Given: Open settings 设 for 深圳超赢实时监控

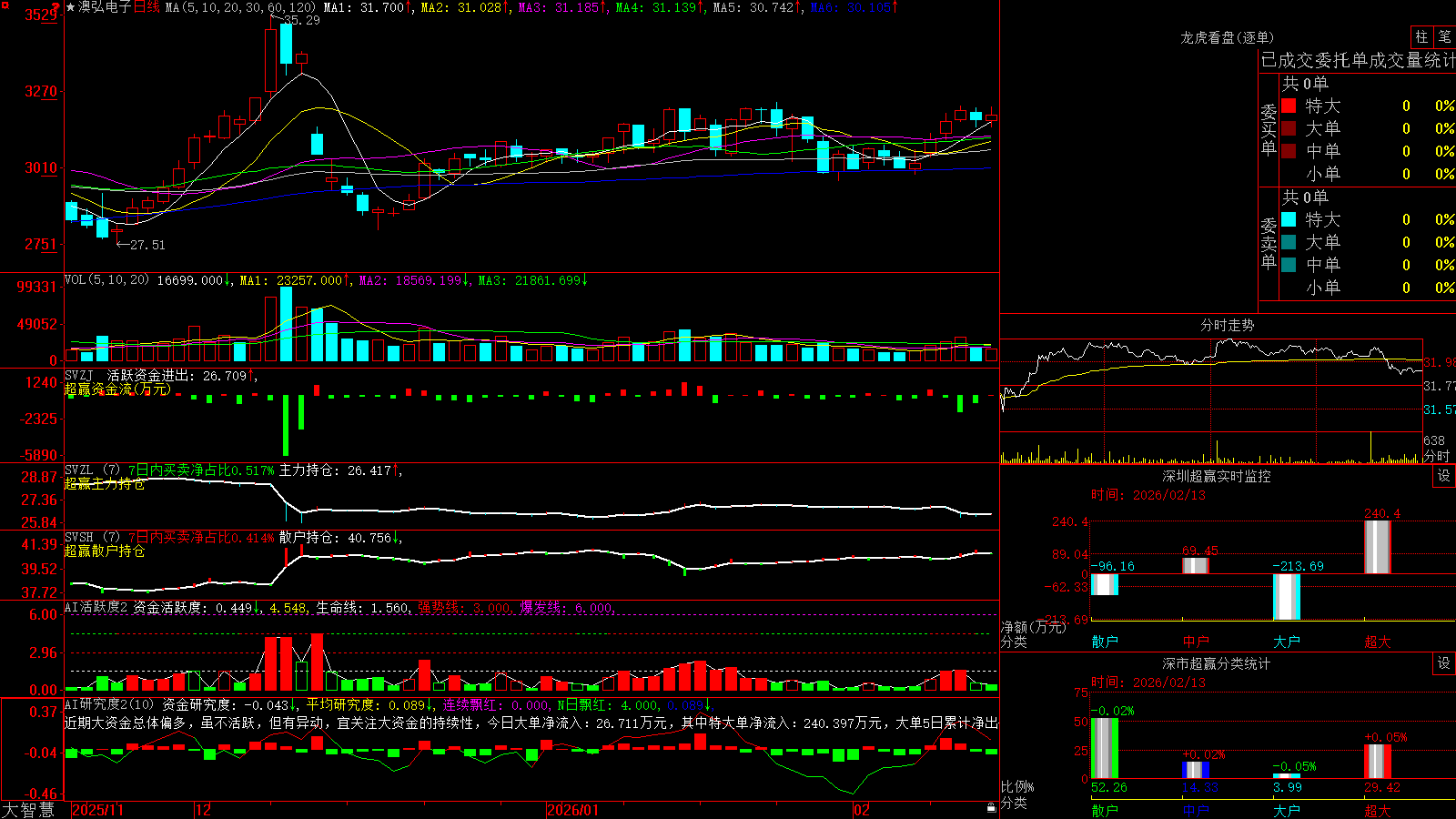Looking at the screenshot, I should (x=1444, y=476).
